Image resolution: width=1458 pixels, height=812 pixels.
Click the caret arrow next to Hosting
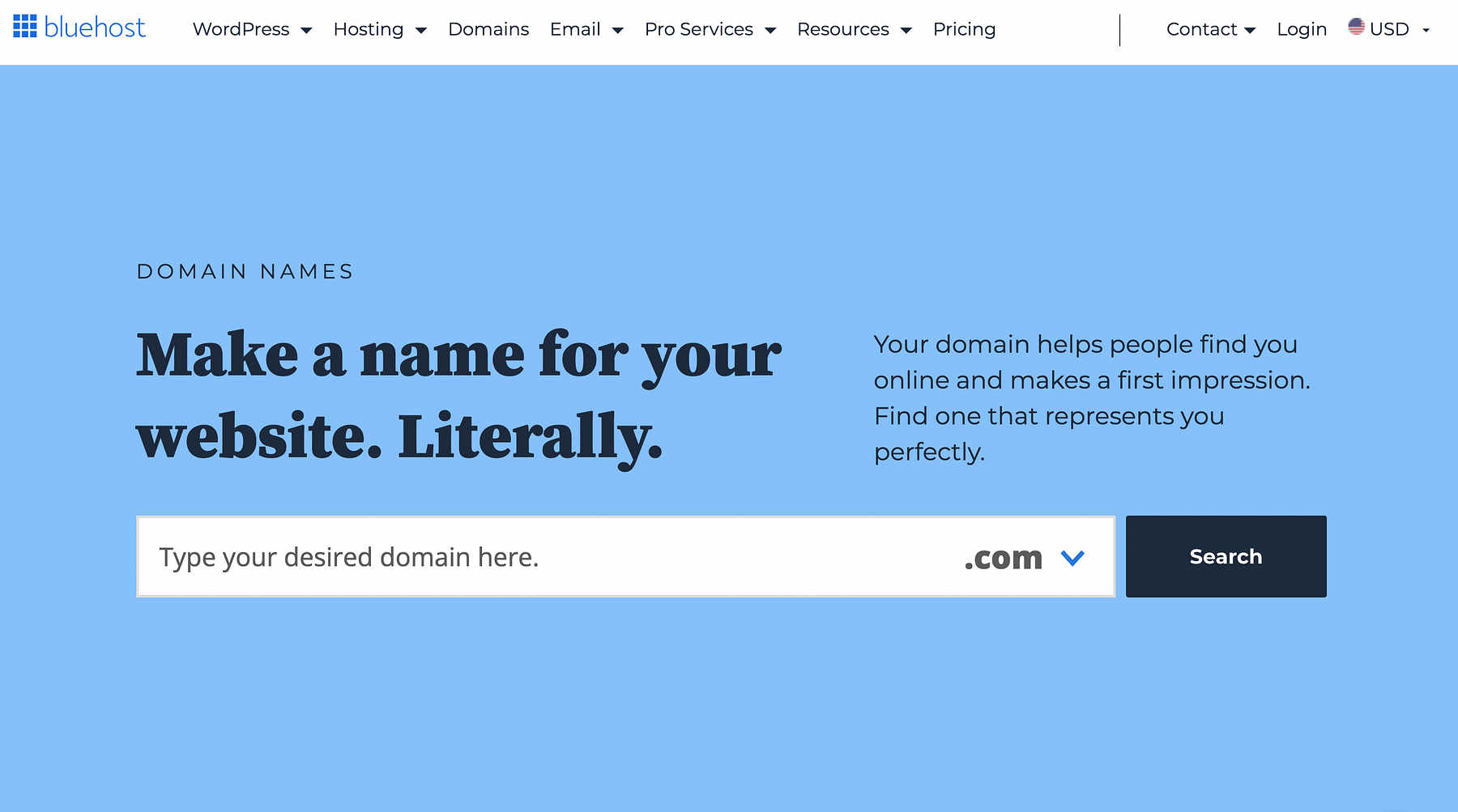[421, 31]
